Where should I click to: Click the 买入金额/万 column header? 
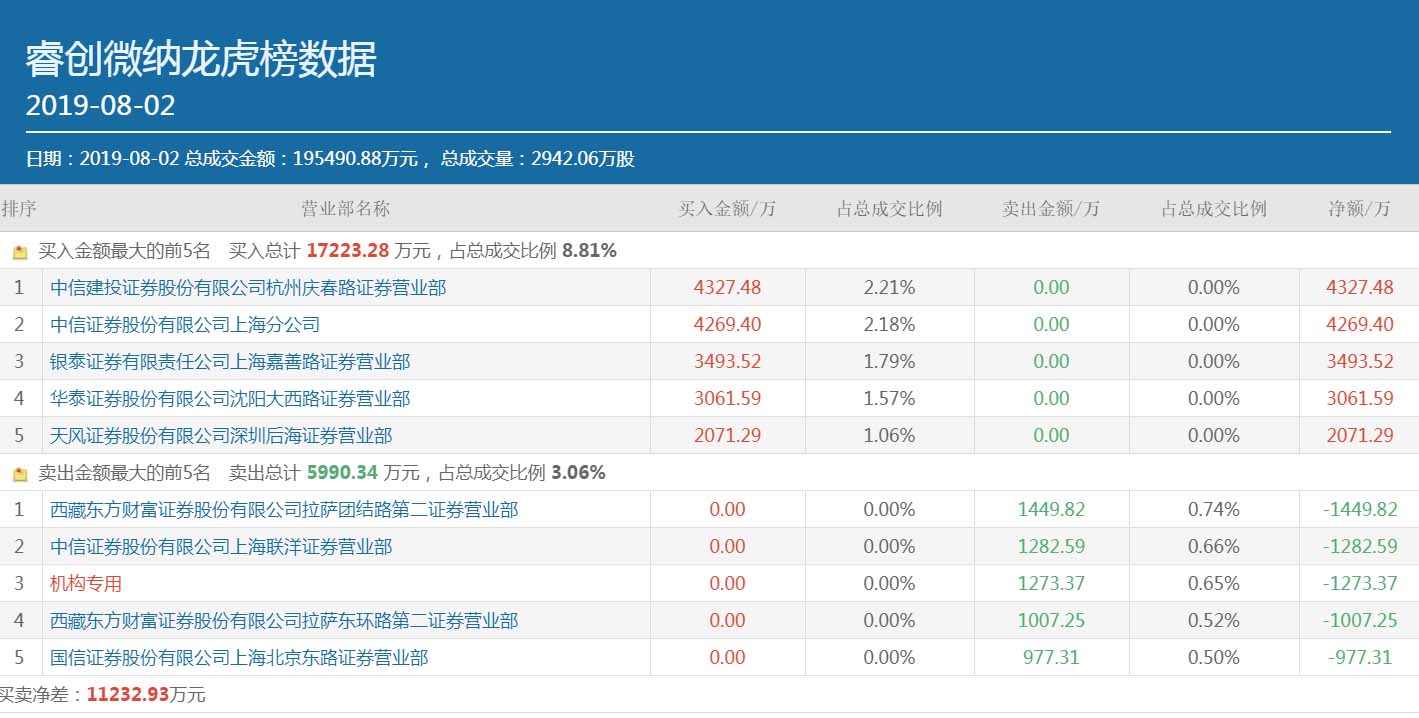(x=727, y=209)
